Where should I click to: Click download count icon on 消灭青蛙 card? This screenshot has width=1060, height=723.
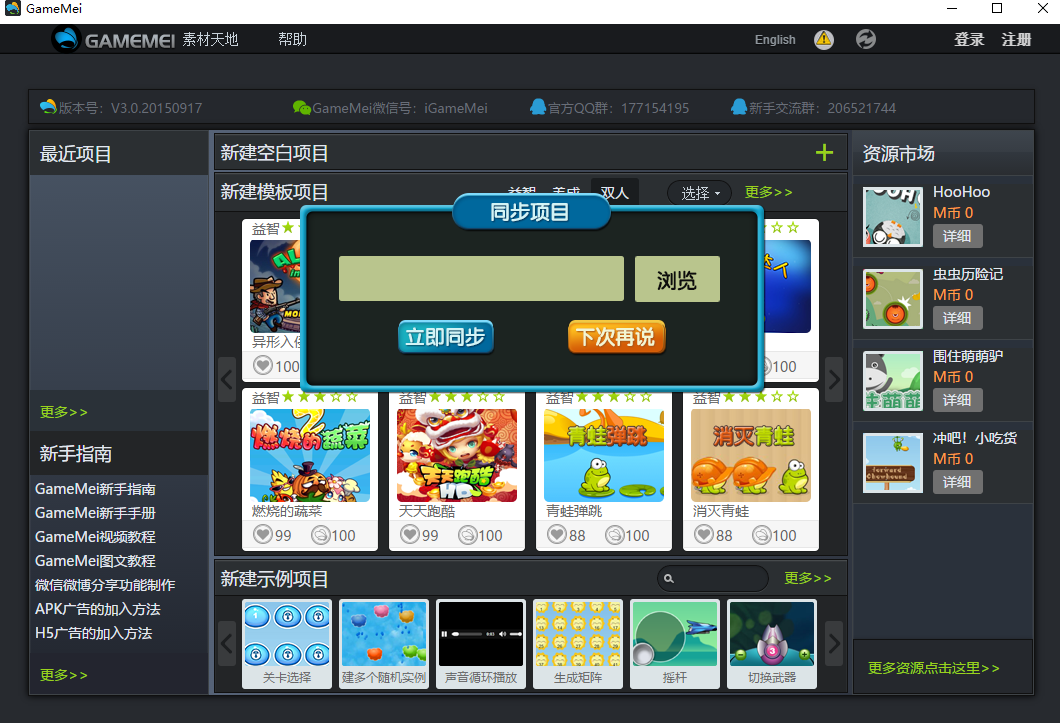point(762,535)
